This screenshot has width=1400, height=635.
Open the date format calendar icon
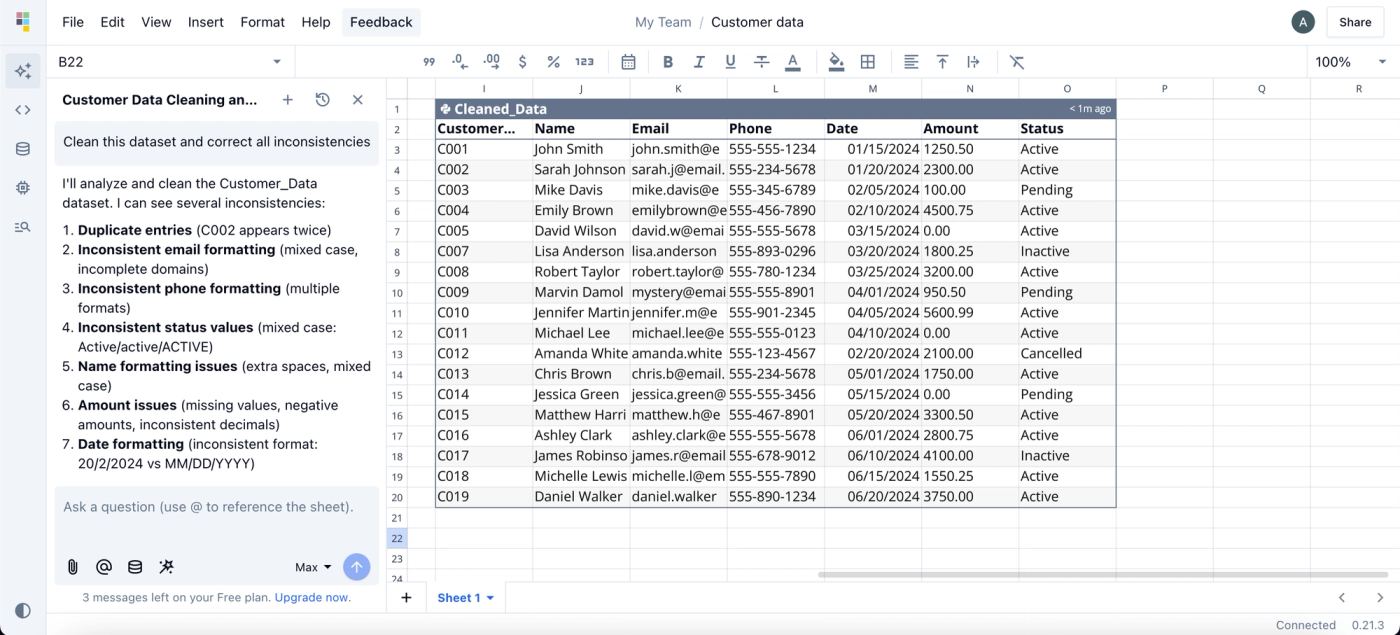point(628,62)
